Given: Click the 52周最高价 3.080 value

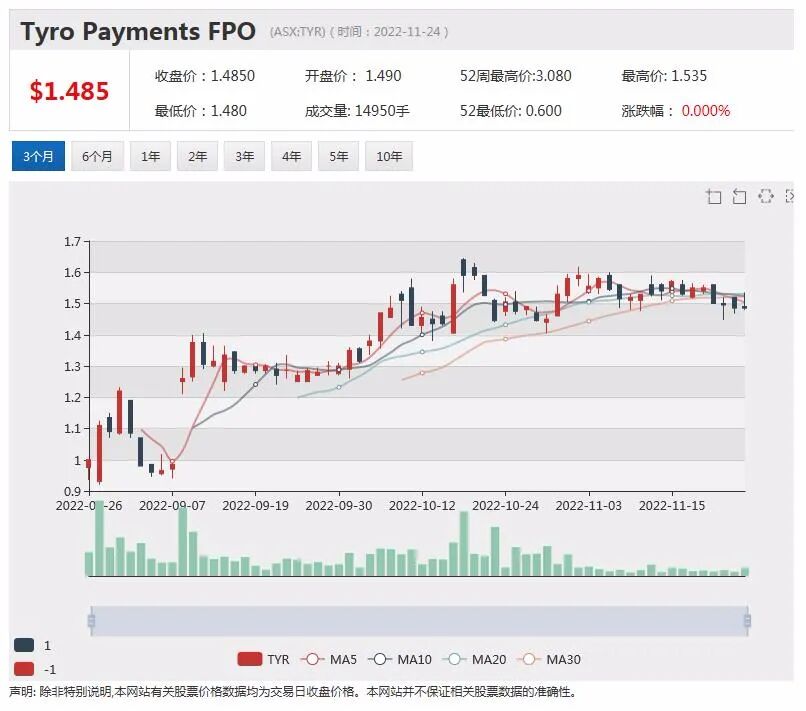Looking at the screenshot, I should pyautogui.click(x=516, y=76).
